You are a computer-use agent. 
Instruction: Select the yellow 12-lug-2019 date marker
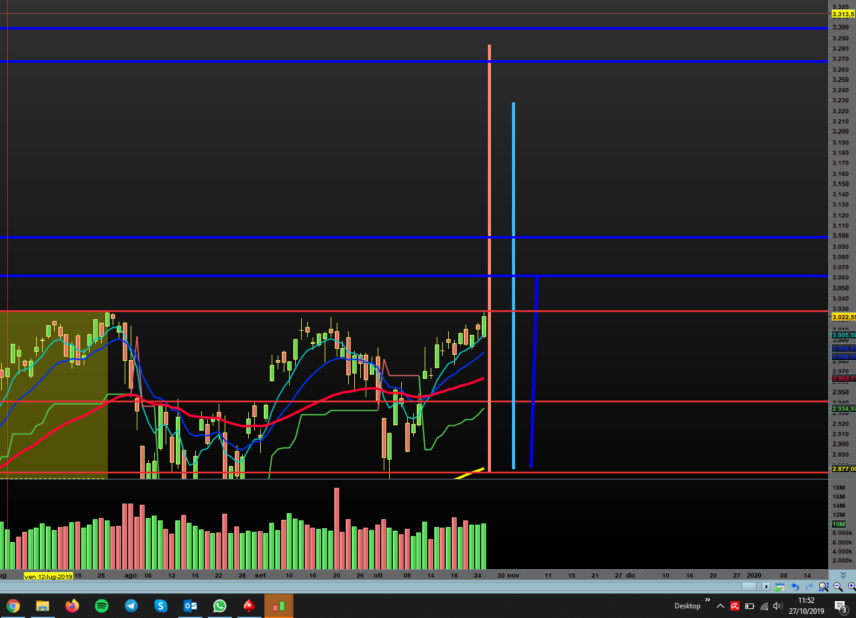click(48, 577)
